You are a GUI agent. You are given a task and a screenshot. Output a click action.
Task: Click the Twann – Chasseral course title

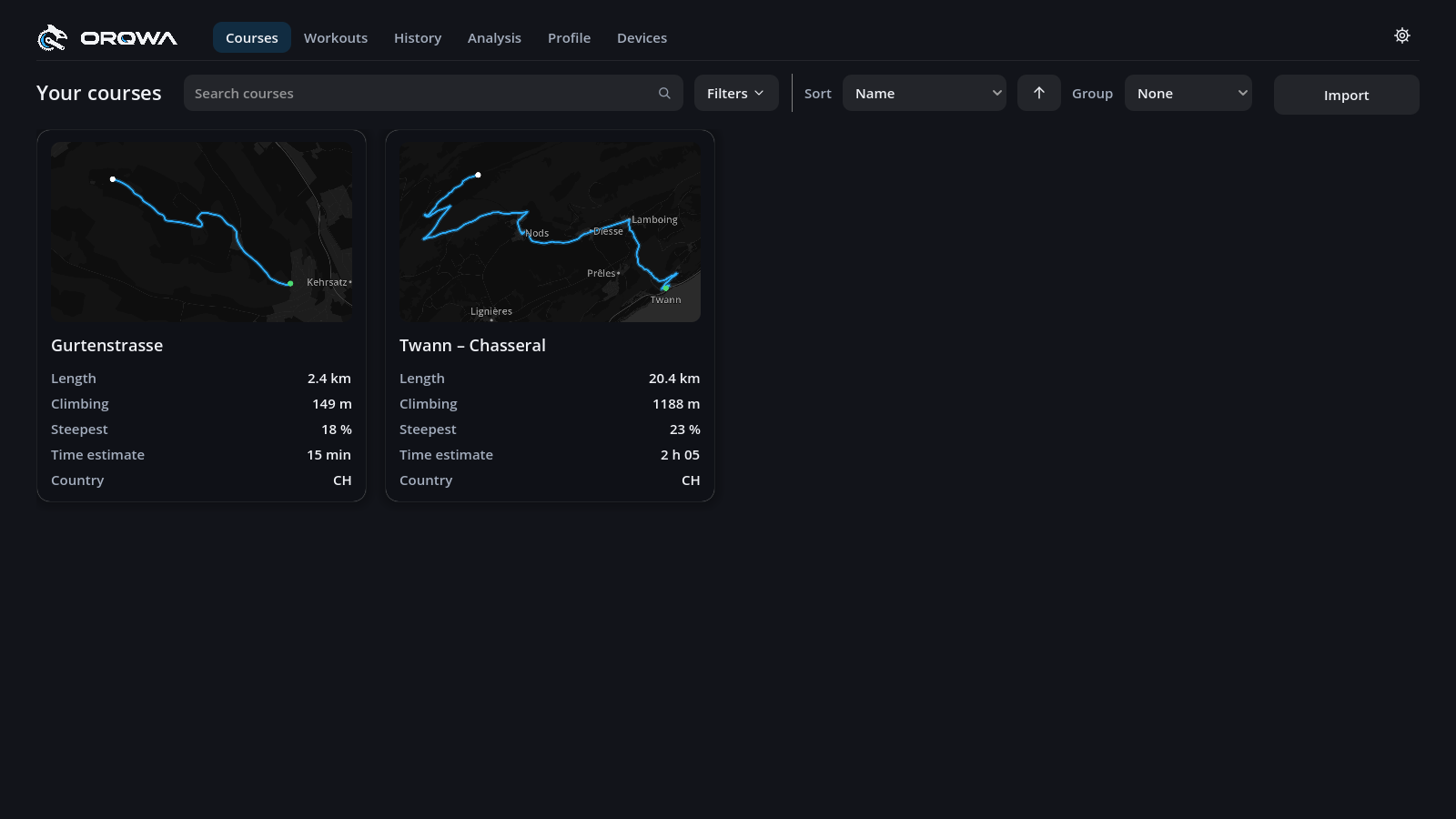click(x=472, y=345)
